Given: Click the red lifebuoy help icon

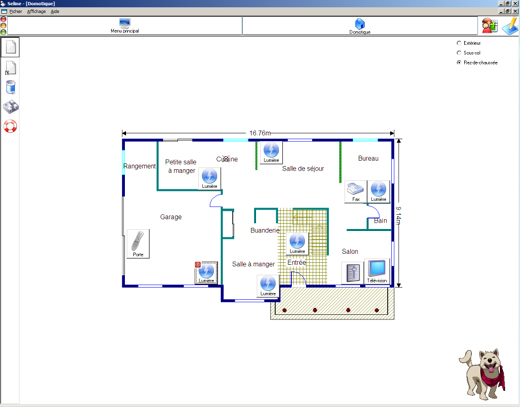Looking at the screenshot, I should coord(10,126).
